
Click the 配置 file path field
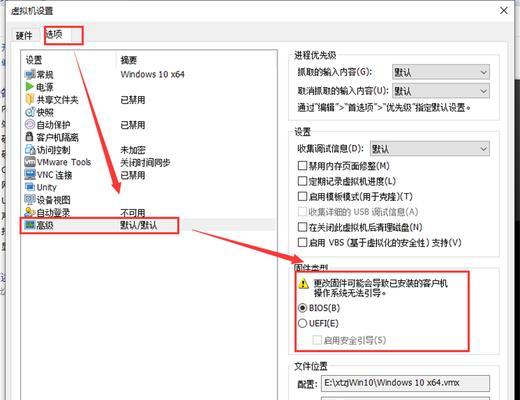[x=405, y=383]
